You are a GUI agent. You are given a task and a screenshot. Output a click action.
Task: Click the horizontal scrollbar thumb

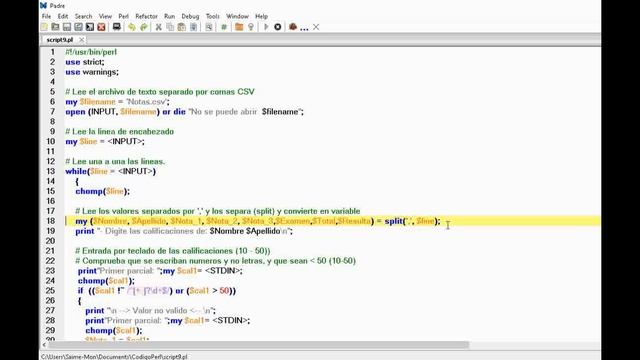258,345
